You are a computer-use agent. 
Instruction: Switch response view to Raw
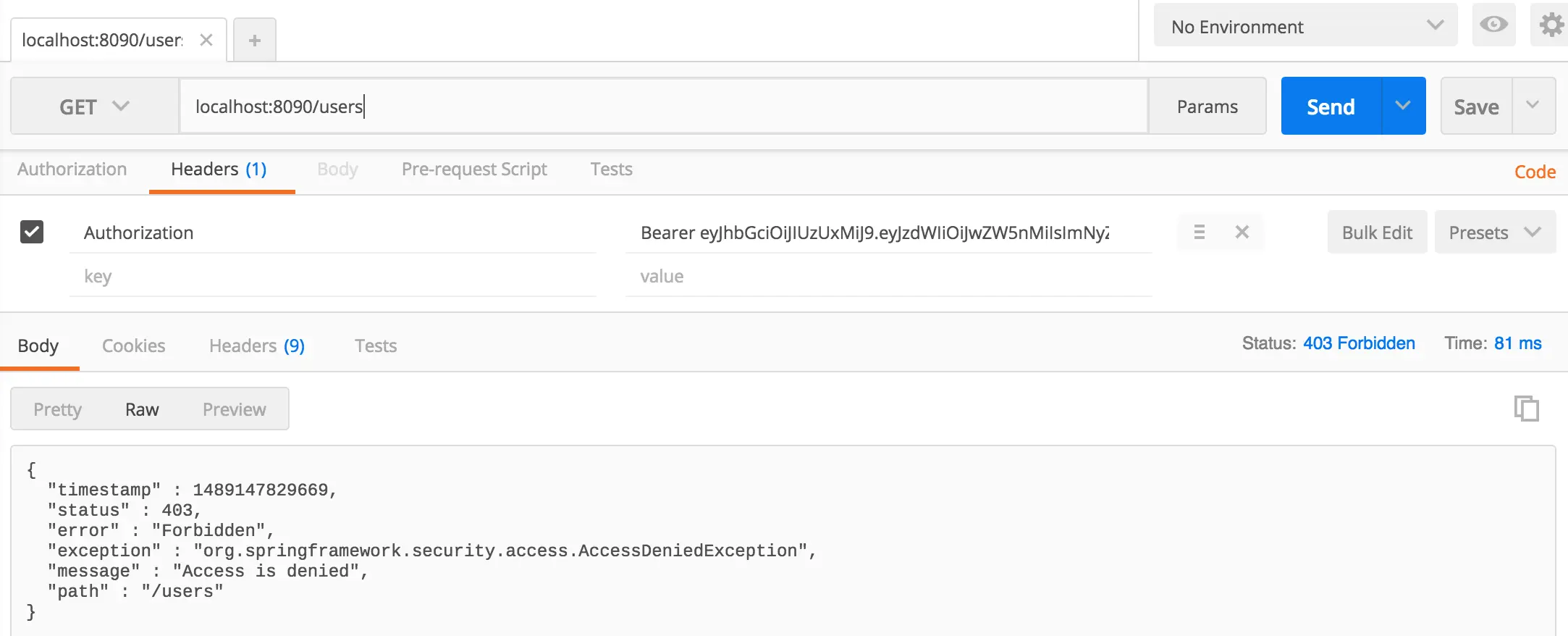pyautogui.click(x=142, y=409)
